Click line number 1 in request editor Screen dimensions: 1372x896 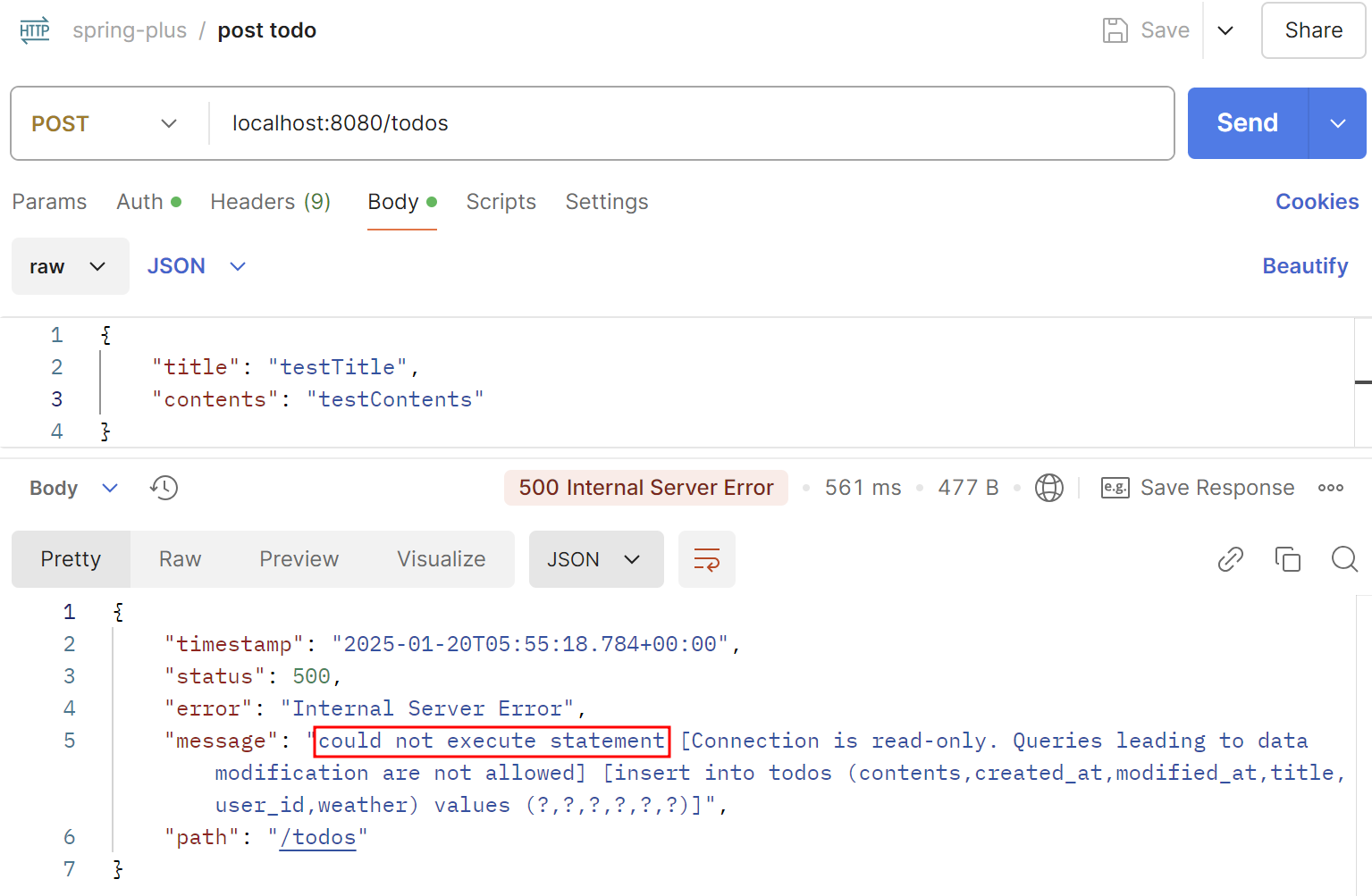(57, 335)
